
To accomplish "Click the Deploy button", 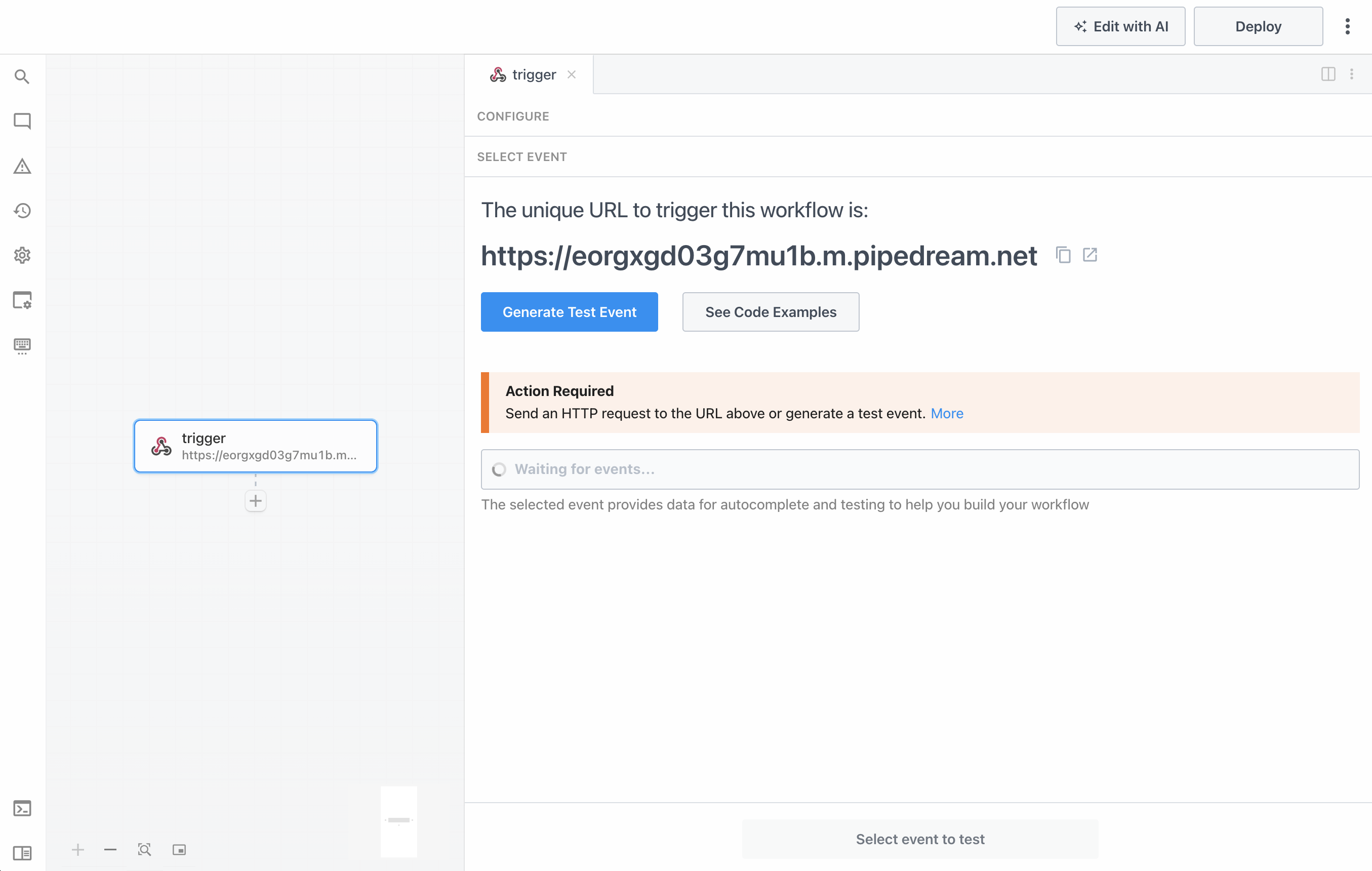I will (1258, 26).
